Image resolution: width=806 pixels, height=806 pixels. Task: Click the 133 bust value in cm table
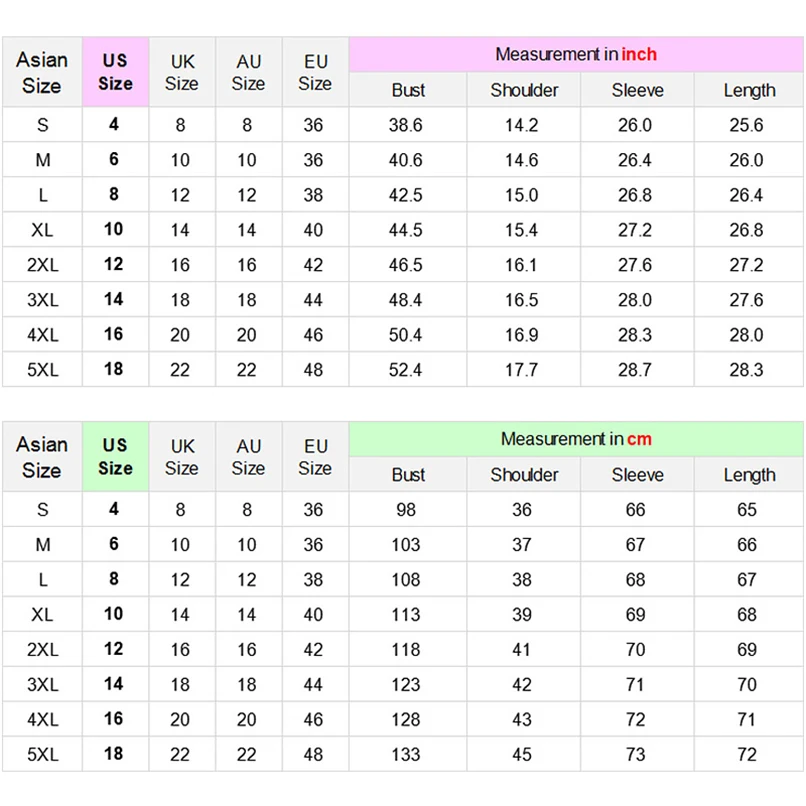tap(406, 754)
